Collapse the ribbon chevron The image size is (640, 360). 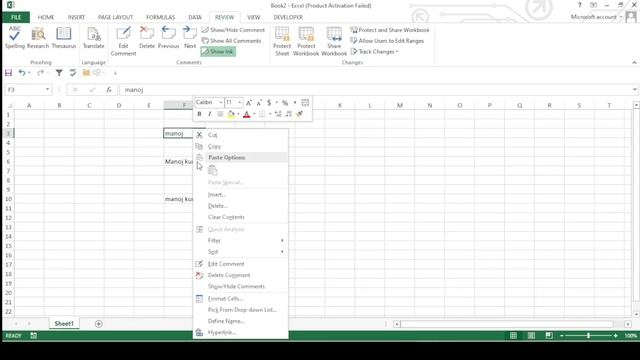(x=634, y=62)
